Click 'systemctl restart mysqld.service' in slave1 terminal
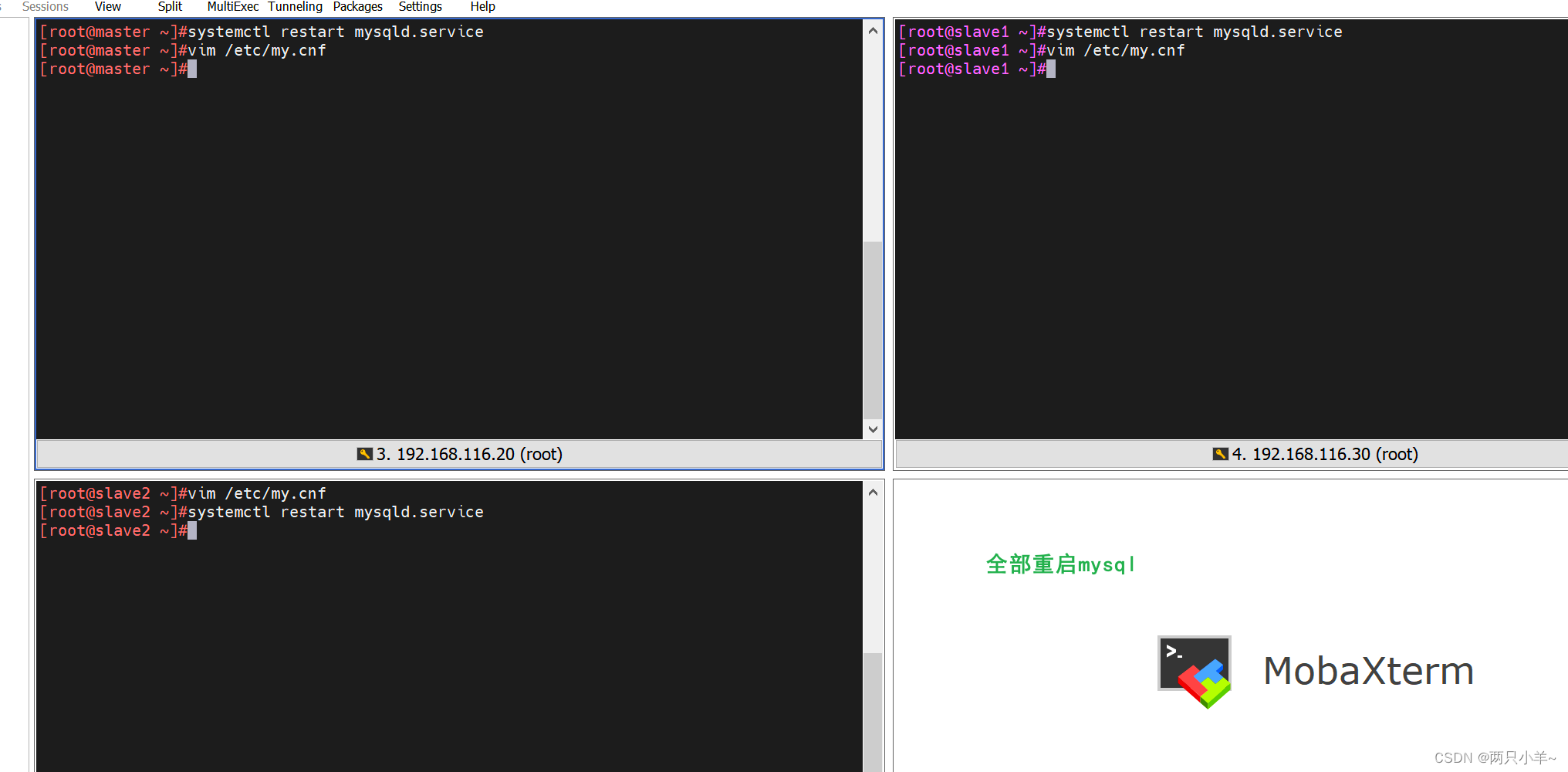Screen dimensions: 1568x772 point(1195,32)
